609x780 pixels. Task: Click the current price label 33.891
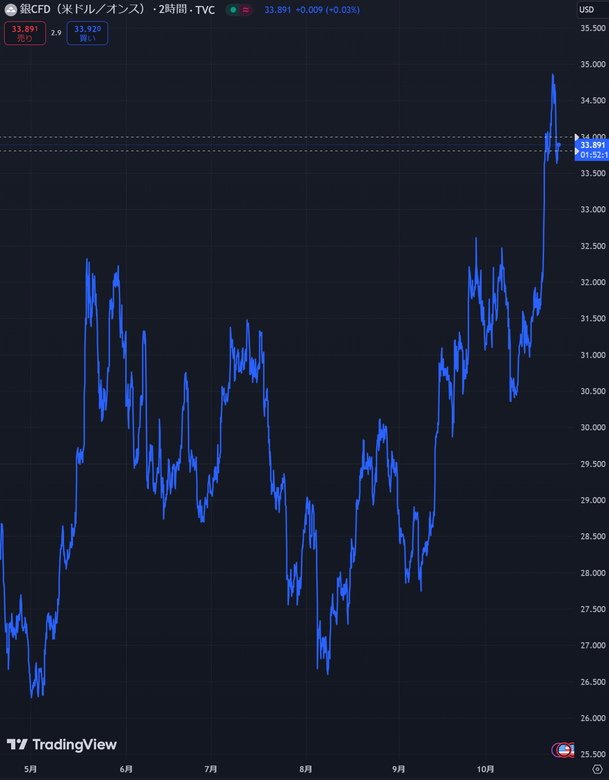click(x=590, y=145)
